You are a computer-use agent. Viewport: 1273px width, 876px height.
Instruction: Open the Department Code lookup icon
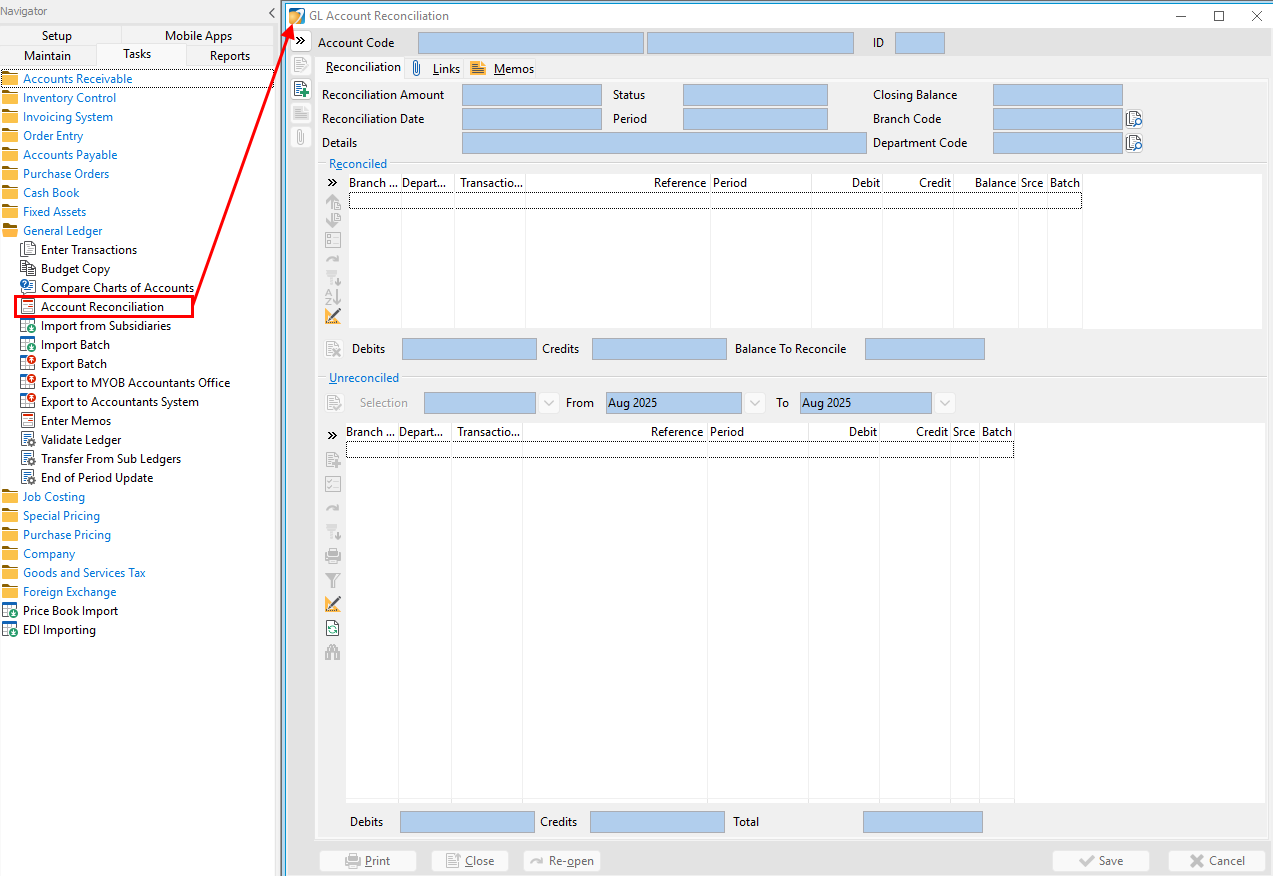click(1133, 143)
